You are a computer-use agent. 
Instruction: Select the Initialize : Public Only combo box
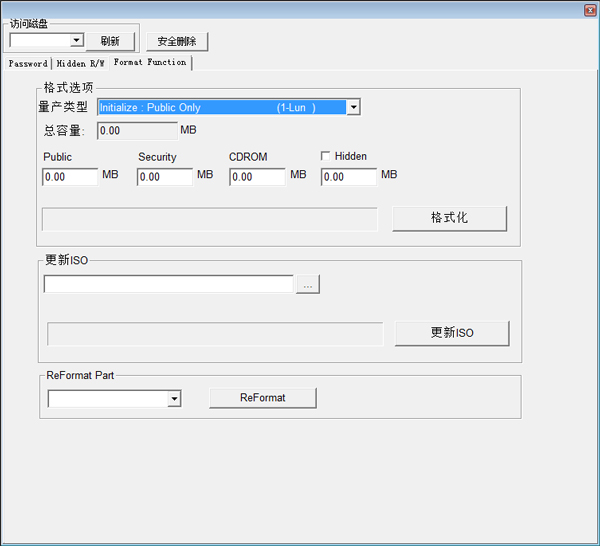pyautogui.click(x=228, y=108)
